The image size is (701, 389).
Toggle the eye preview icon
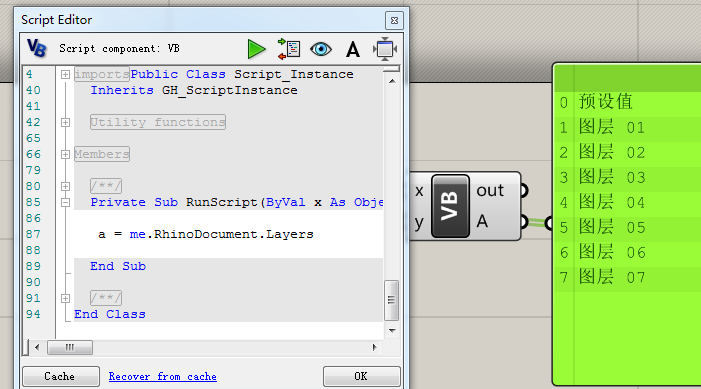[x=321, y=49]
